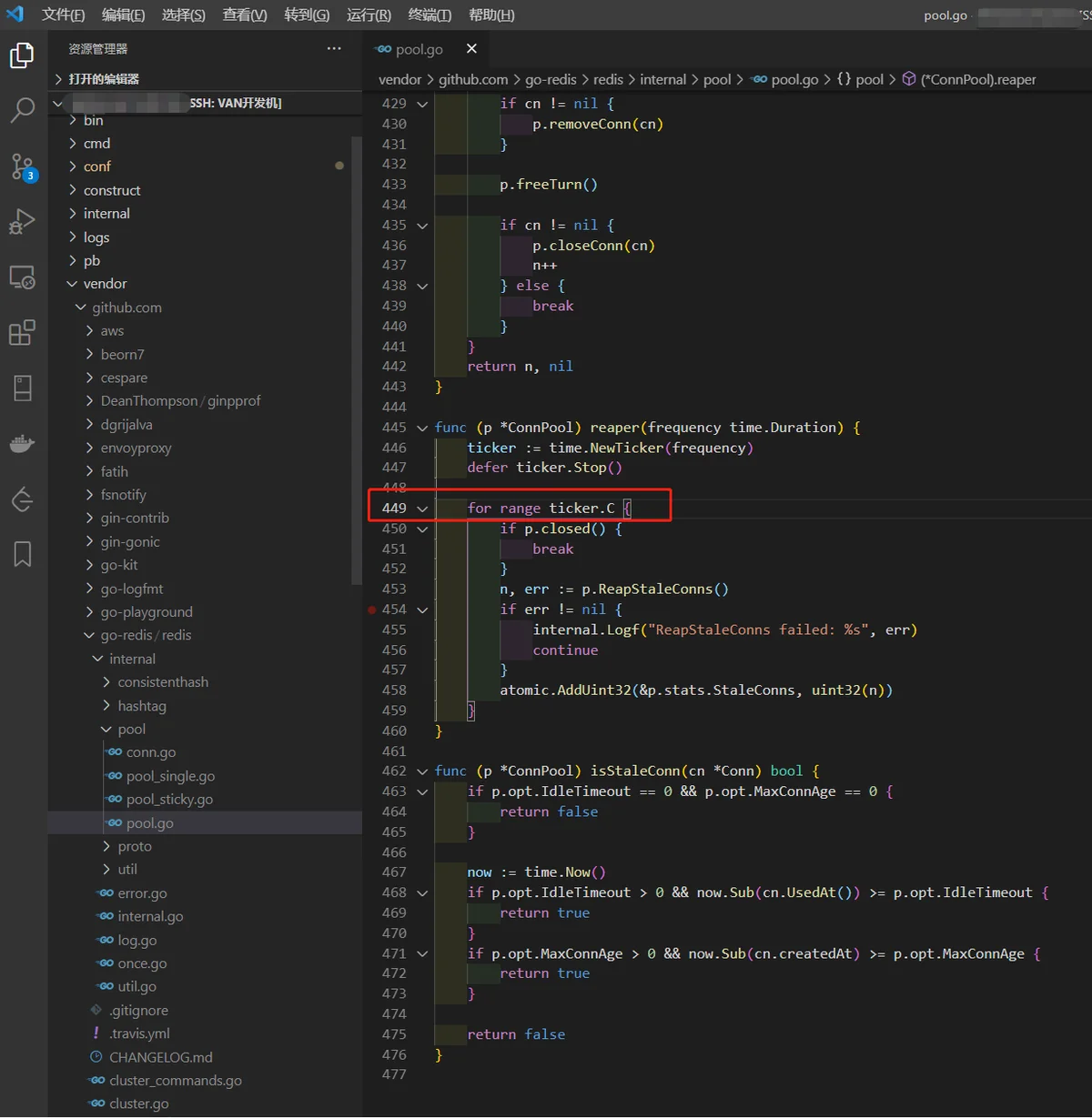Click the Explorer sidebar scrollbar

click(x=357, y=359)
